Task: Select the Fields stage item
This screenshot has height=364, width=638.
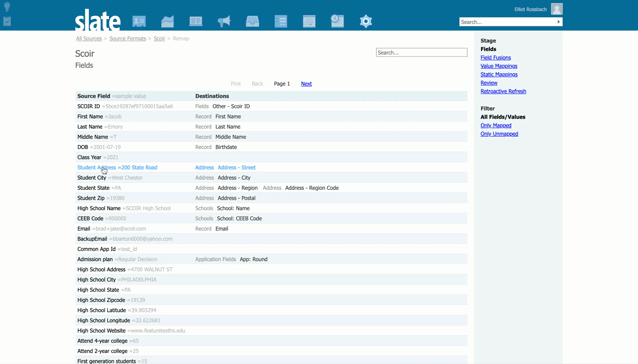Action: (488, 49)
